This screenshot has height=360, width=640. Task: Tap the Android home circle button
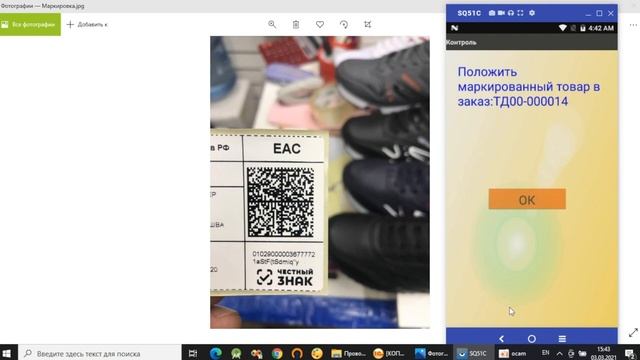531,338
